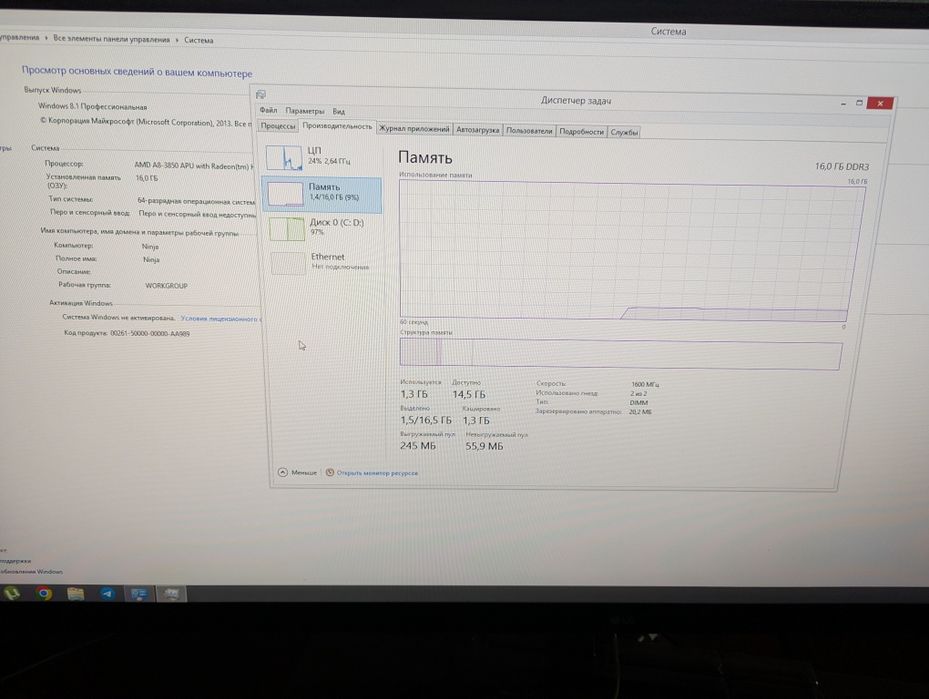The width and height of the screenshot is (929, 699).
Task: Open the Вид menu
Action: point(338,111)
